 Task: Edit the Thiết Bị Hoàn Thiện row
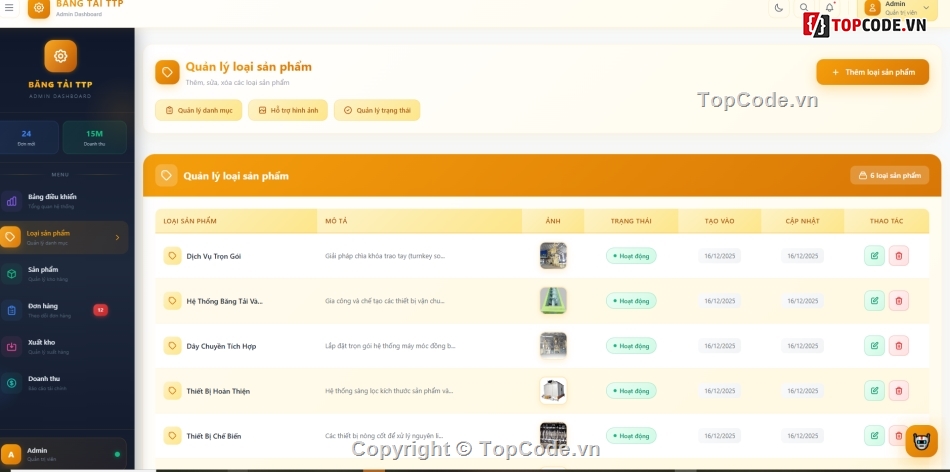pyautogui.click(x=874, y=391)
